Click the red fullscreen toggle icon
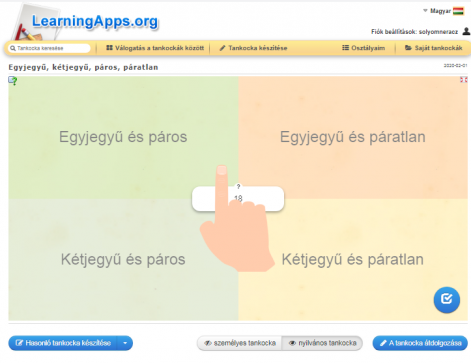471x363 pixels. pyautogui.click(x=464, y=80)
